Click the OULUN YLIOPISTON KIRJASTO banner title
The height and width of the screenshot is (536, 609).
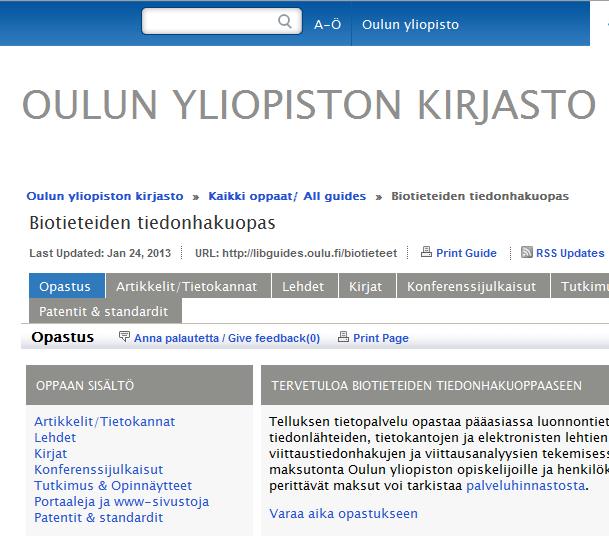[x=309, y=105]
